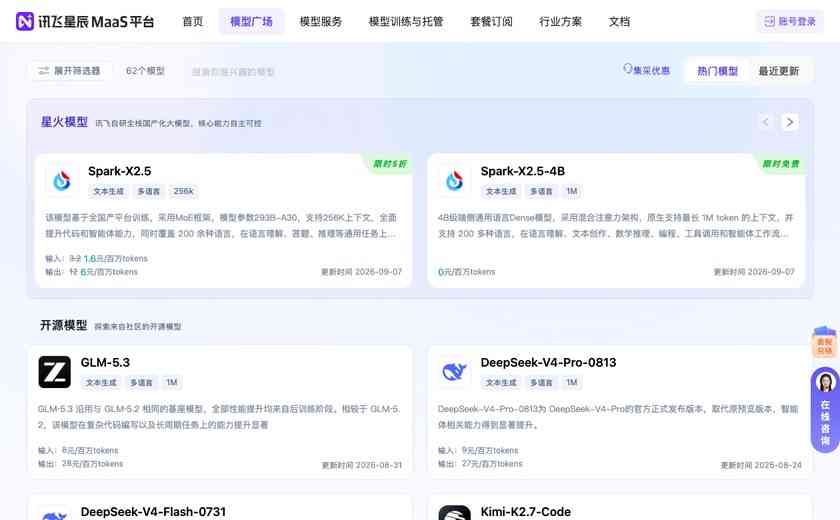The image size is (840, 520).
Task: Expand the filter panel via 展开筛选器
Action: pos(70,71)
